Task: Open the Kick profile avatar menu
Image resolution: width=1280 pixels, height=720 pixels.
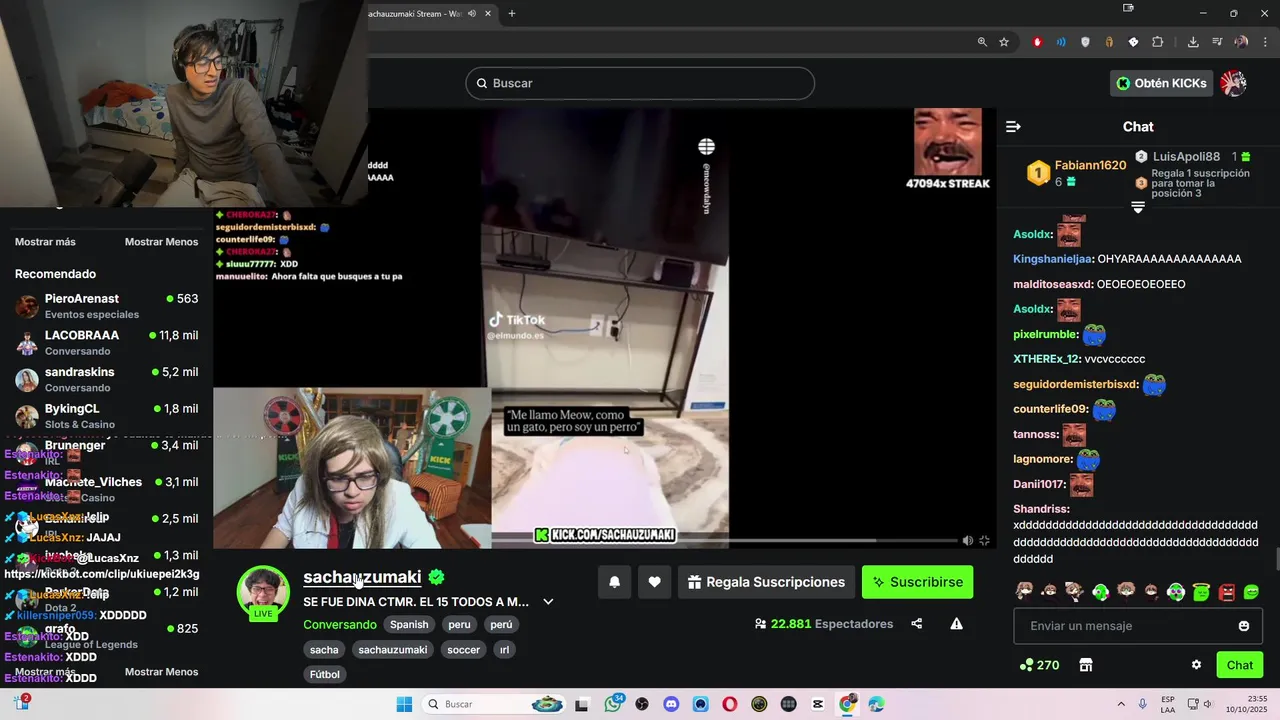Action: click(1234, 83)
